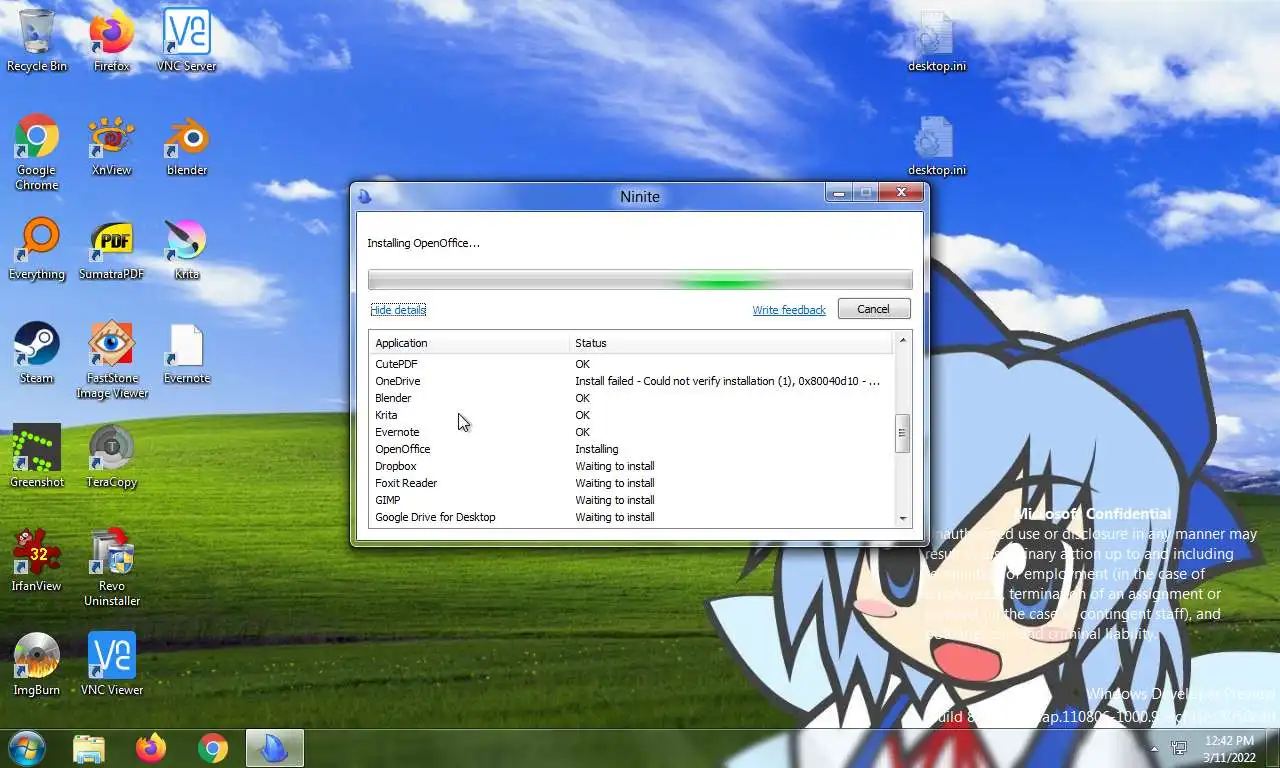Select the CutePDF row
The image size is (1280, 768).
(x=631, y=364)
